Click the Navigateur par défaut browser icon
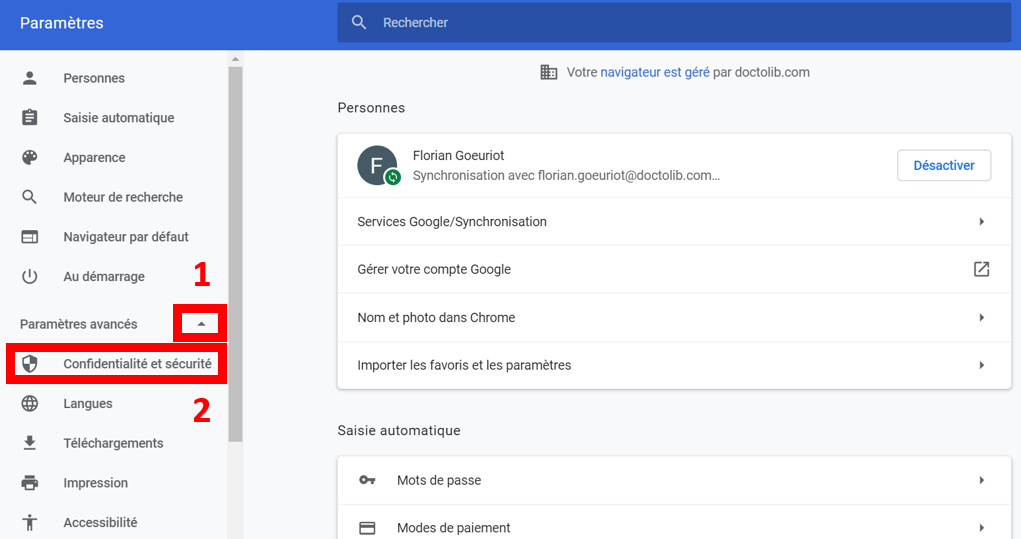This screenshot has width=1021, height=539. 30,237
